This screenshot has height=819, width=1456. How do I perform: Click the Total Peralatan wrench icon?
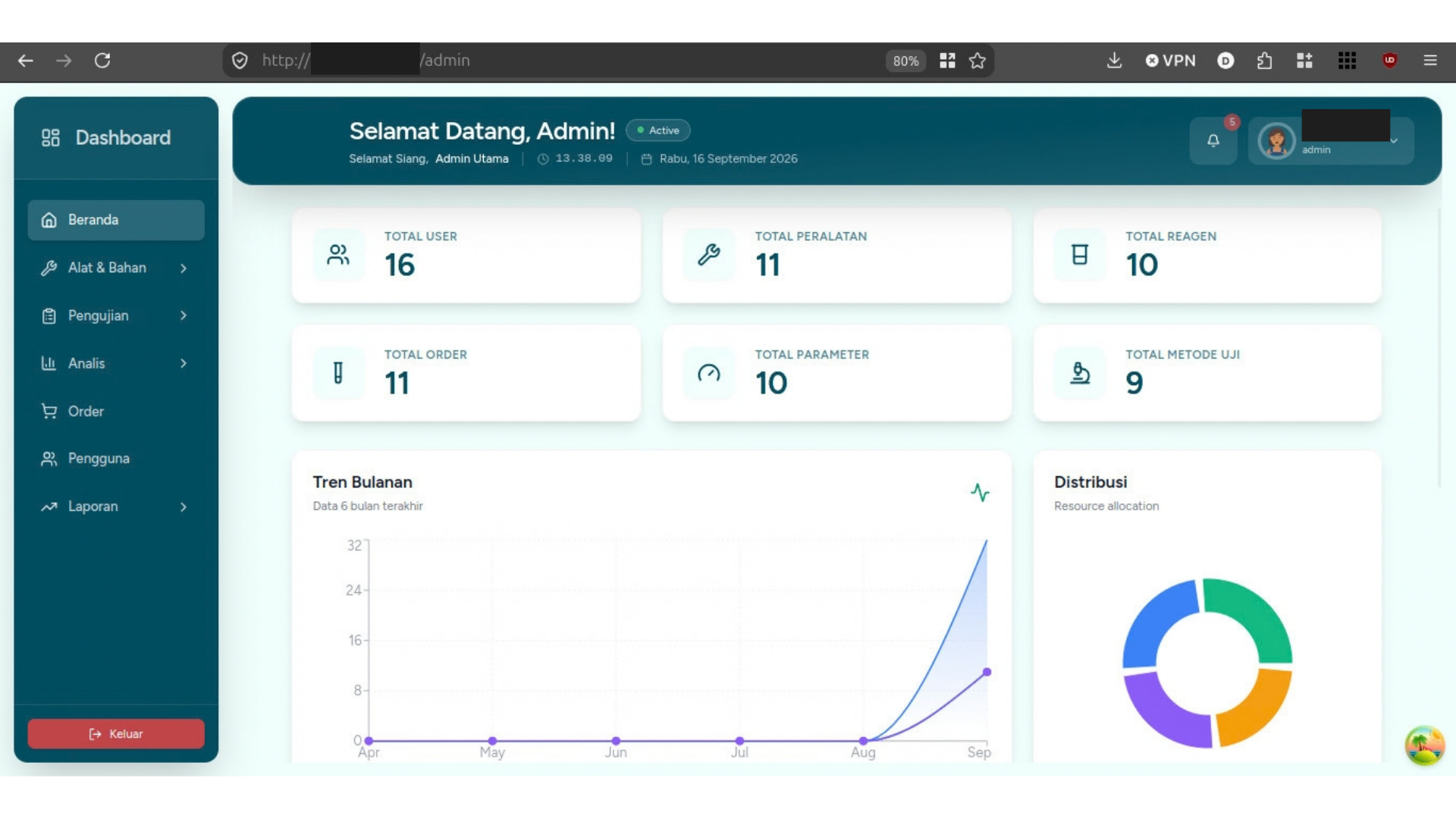click(709, 255)
